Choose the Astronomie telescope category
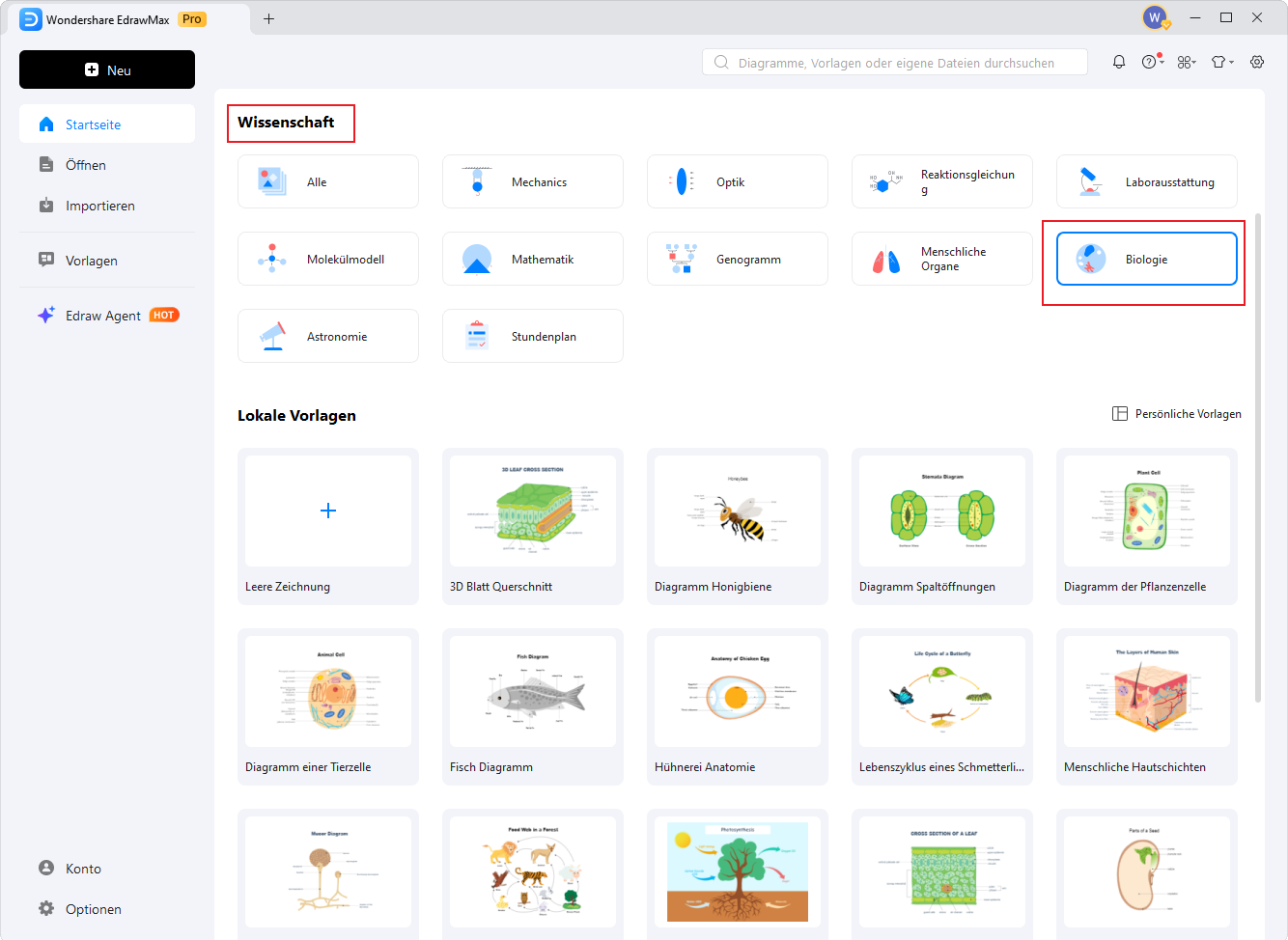The image size is (1288, 940). coord(328,336)
